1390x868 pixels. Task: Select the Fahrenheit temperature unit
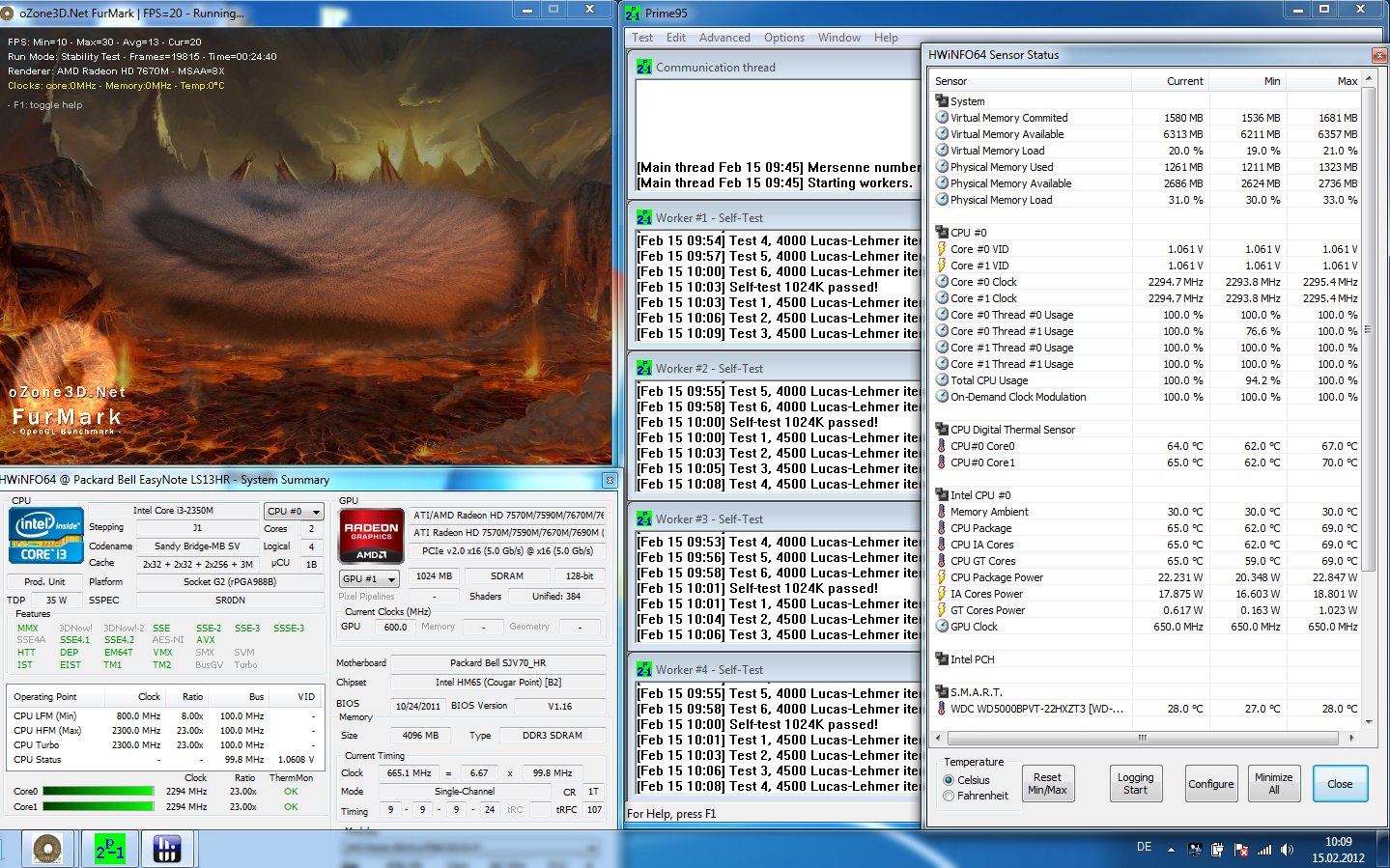(950, 796)
